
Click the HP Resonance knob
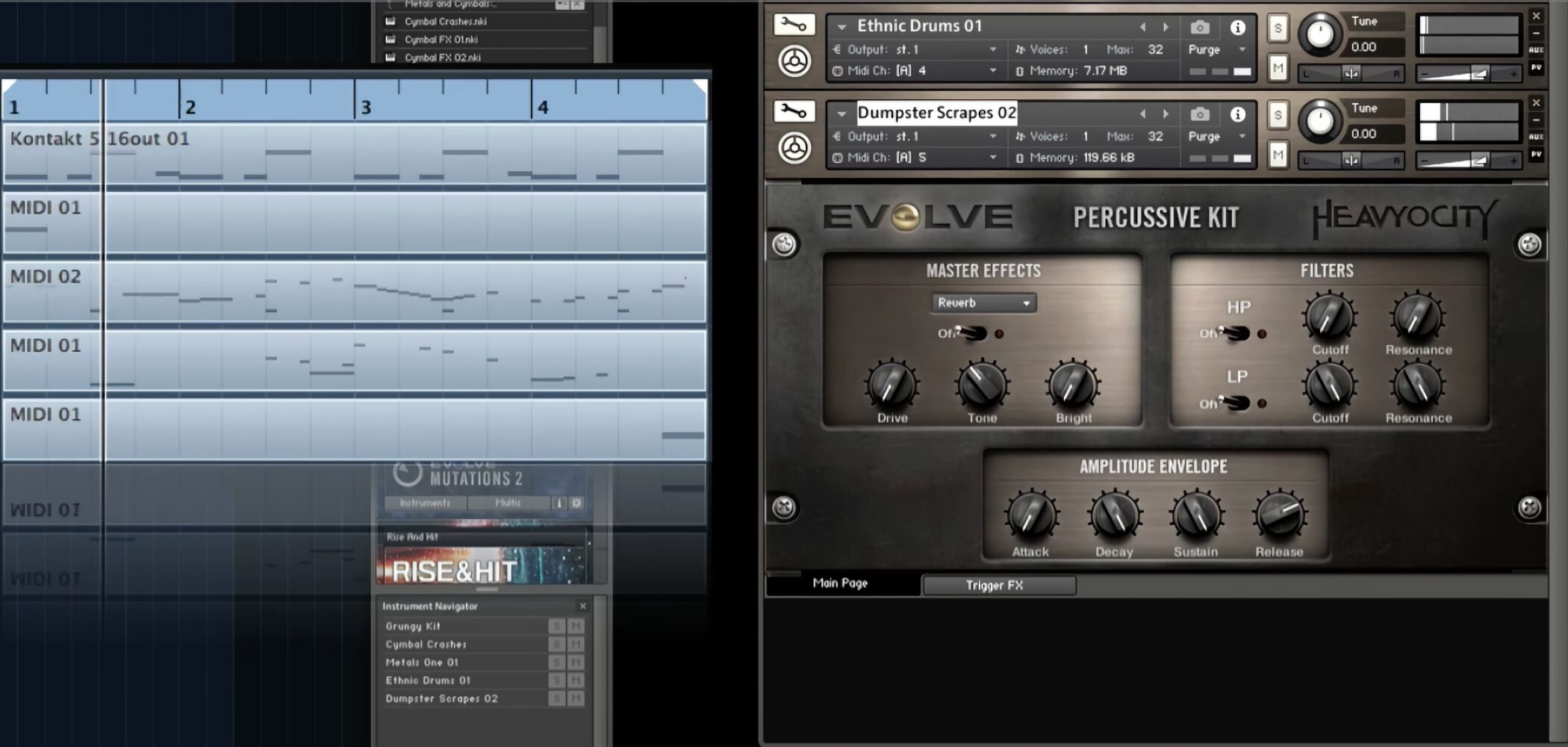coord(1417,317)
